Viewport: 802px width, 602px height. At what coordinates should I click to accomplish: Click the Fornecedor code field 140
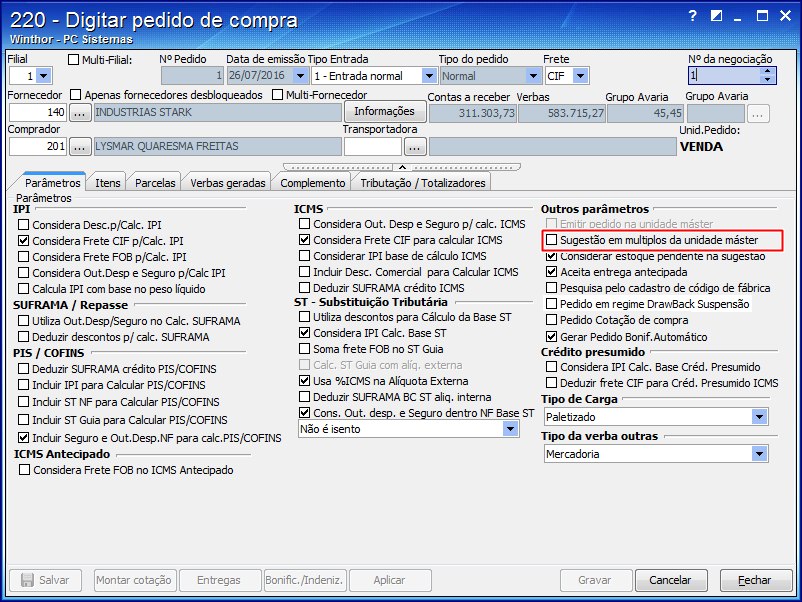click(38, 113)
